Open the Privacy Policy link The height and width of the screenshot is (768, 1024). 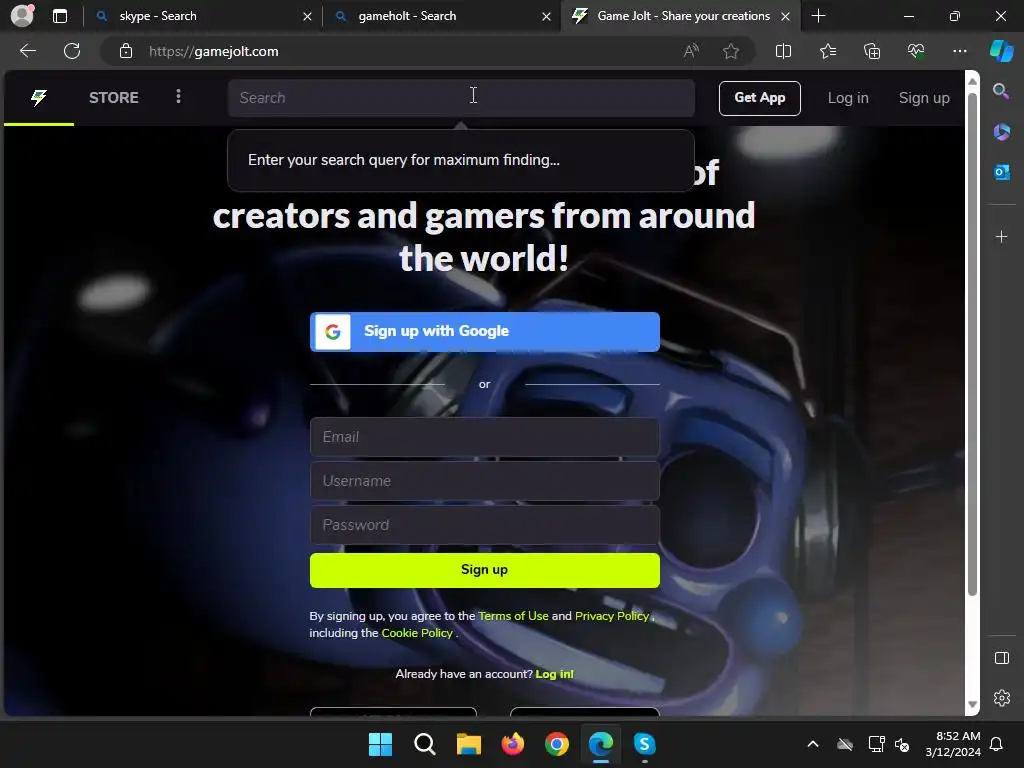pyautogui.click(x=612, y=616)
